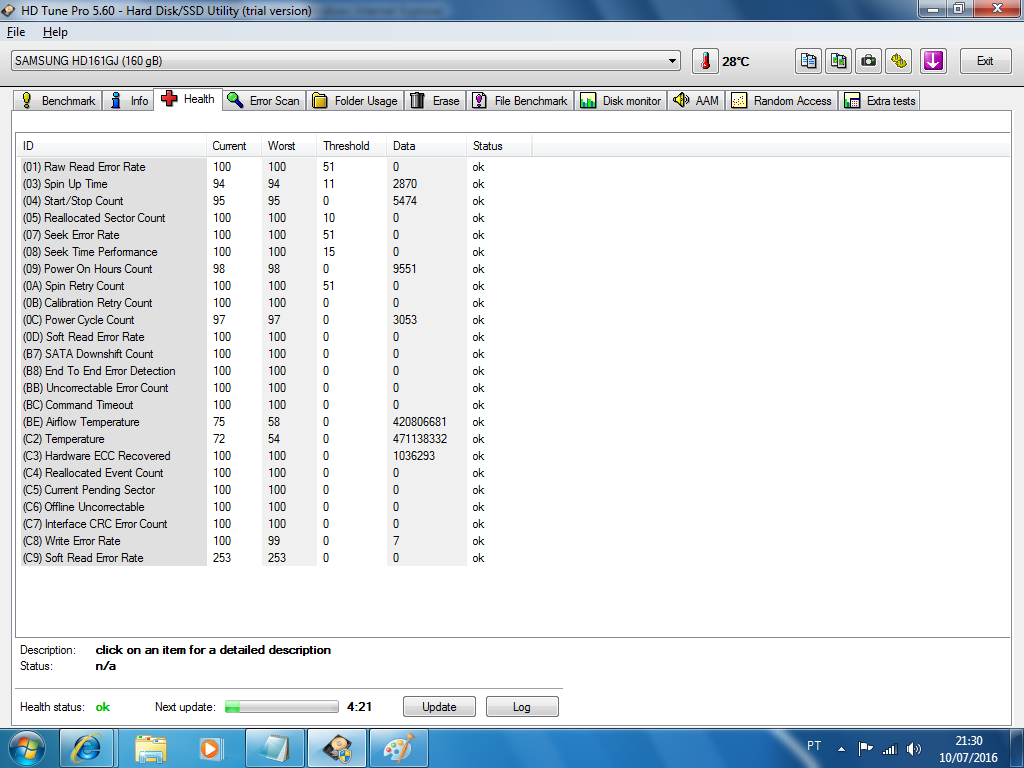Viewport: 1024px width, 768px height.
Task: Open the File menu
Action: tap(16, 32)
